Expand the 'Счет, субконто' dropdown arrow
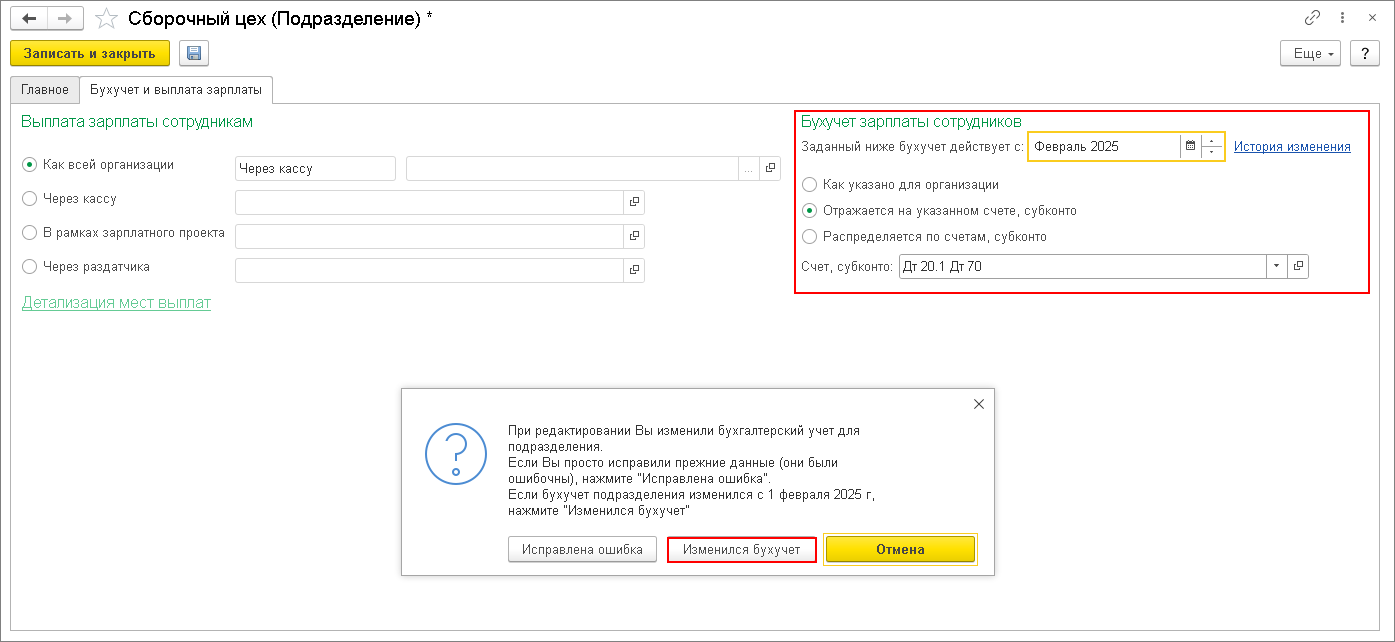The image size is (1395, 642). (1276, 266)
